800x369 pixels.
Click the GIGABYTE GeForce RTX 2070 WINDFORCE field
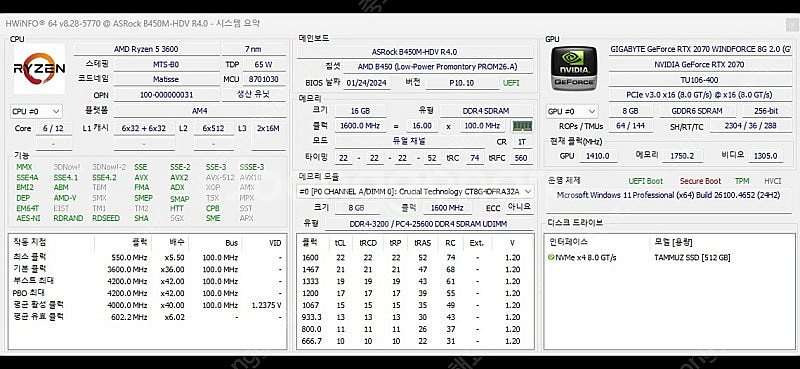[x=700, y=50]
